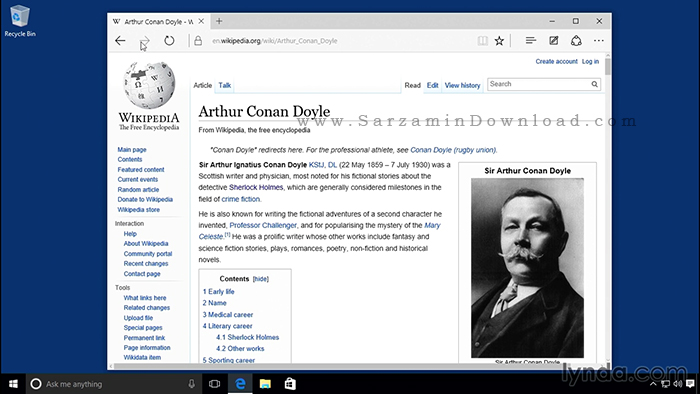
Task: Open the Windows Start menu
Action: click(13, 384)
